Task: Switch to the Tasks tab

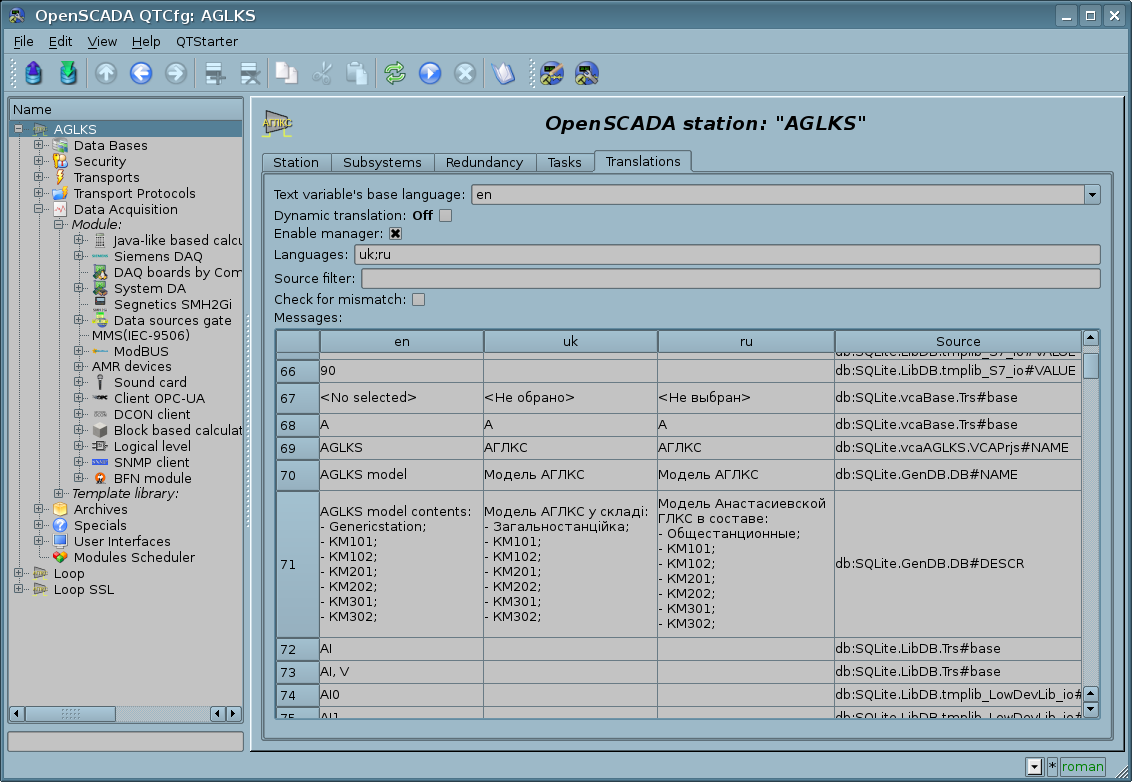Action: click(x=565, y=162)
